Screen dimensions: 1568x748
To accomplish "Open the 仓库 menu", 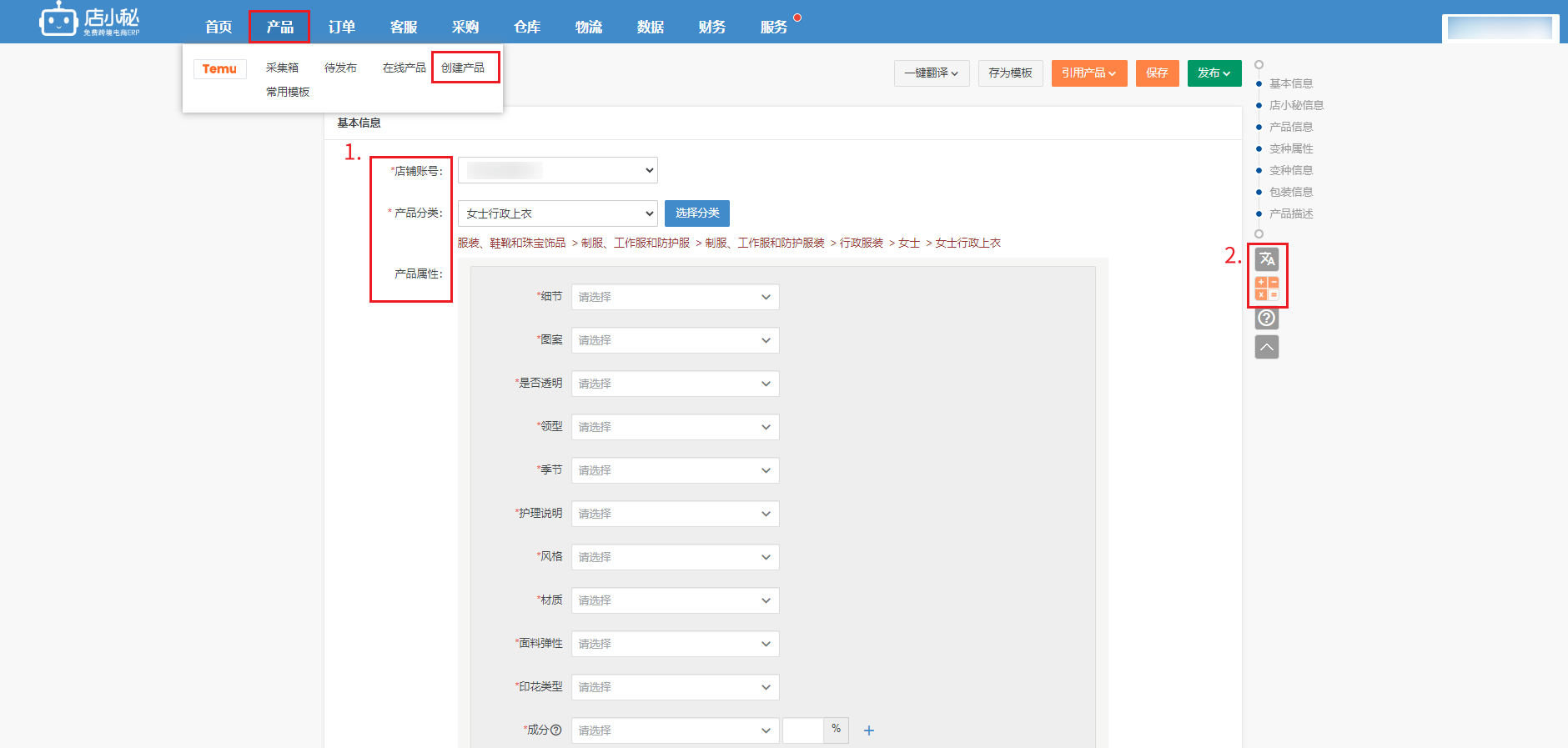I will click(527, 27).
